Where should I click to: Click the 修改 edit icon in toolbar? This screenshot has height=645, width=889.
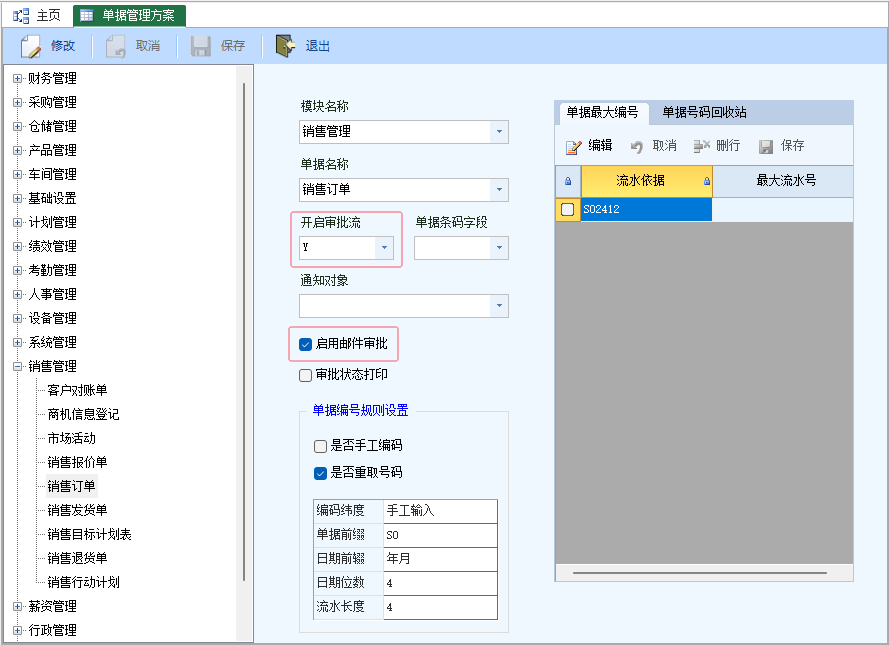(x=31, y=46)
